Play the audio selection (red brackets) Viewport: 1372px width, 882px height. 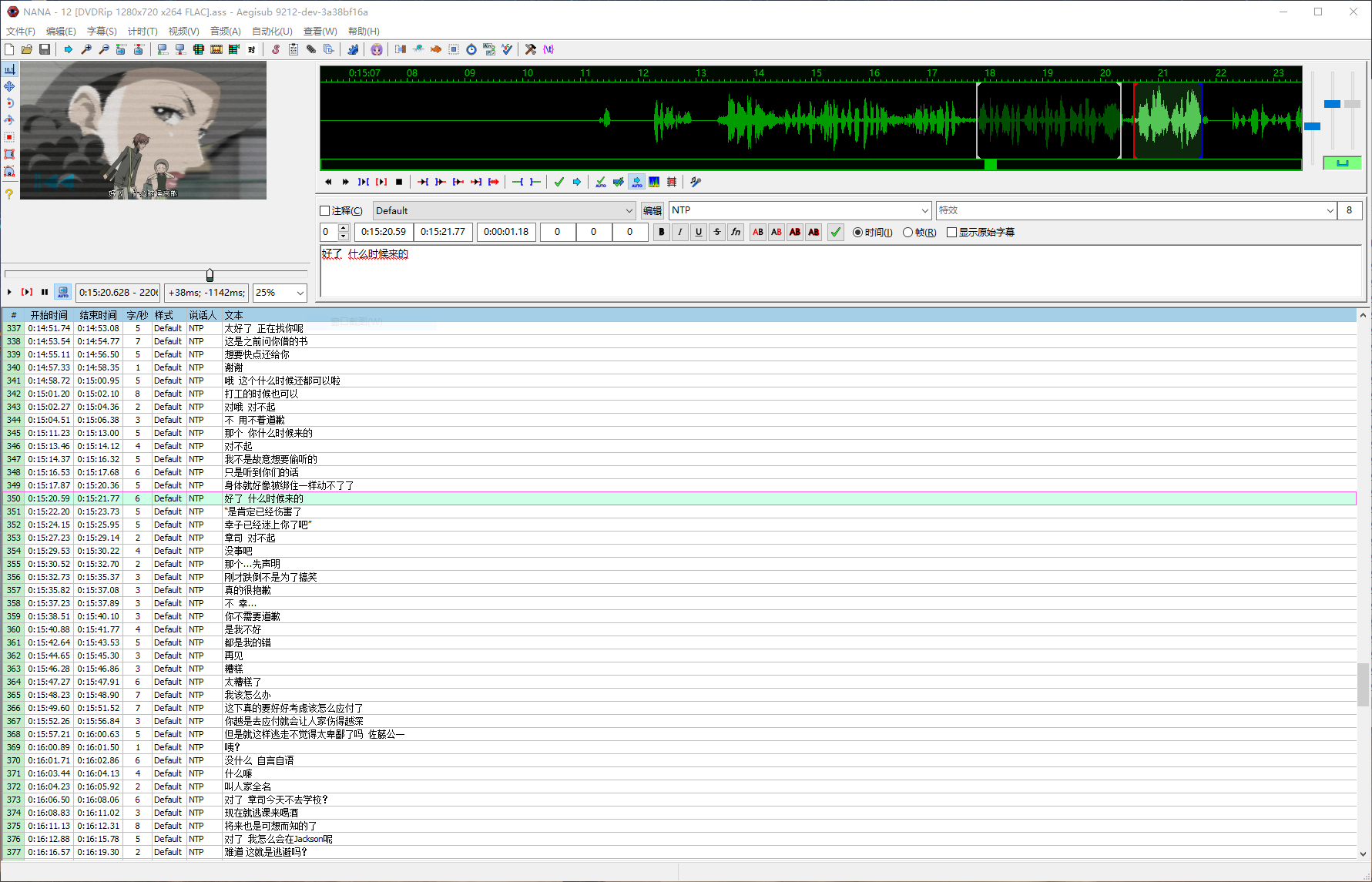click(381, 182)
